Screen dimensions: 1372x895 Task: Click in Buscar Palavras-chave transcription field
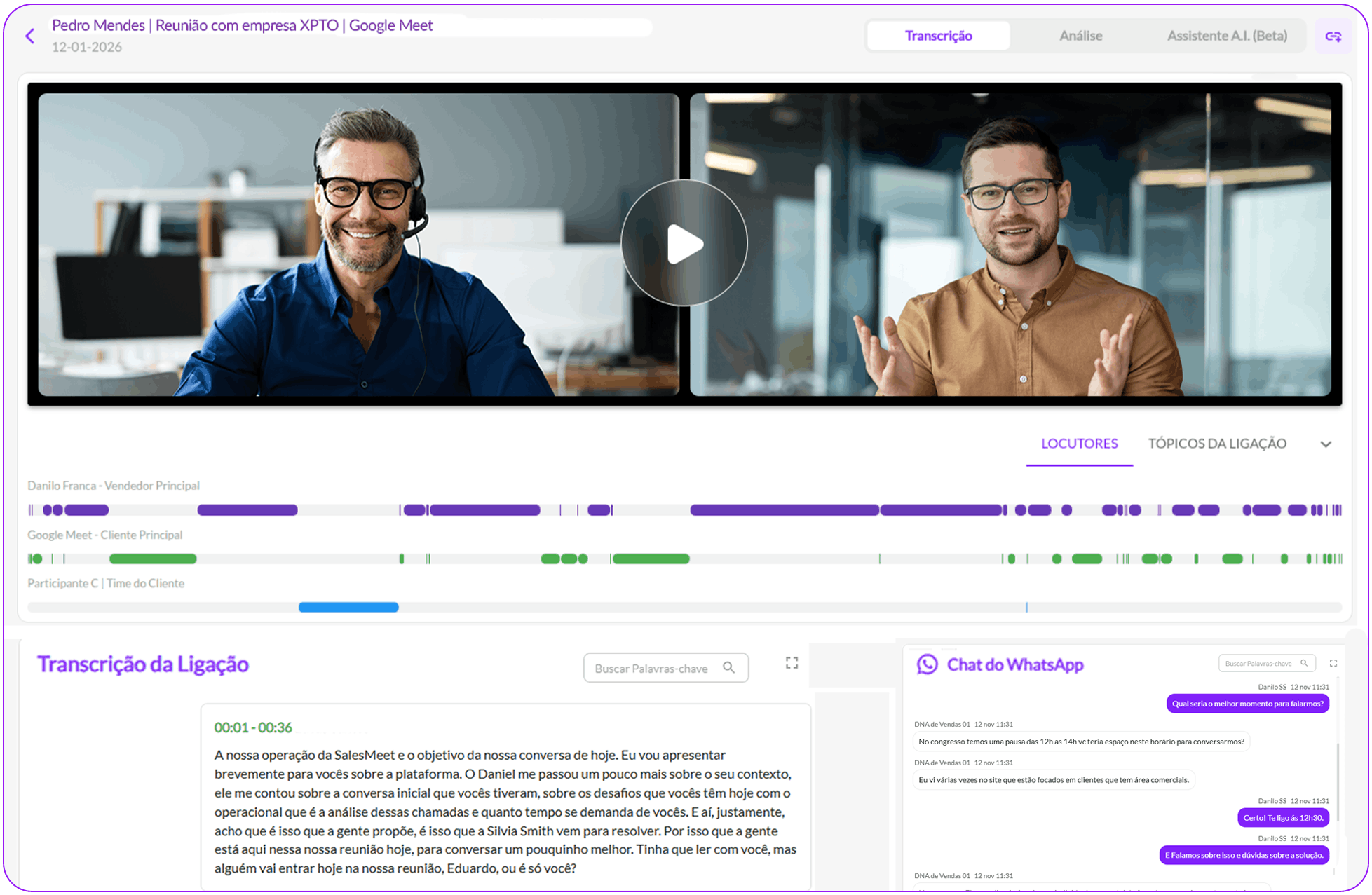[651, 669]
